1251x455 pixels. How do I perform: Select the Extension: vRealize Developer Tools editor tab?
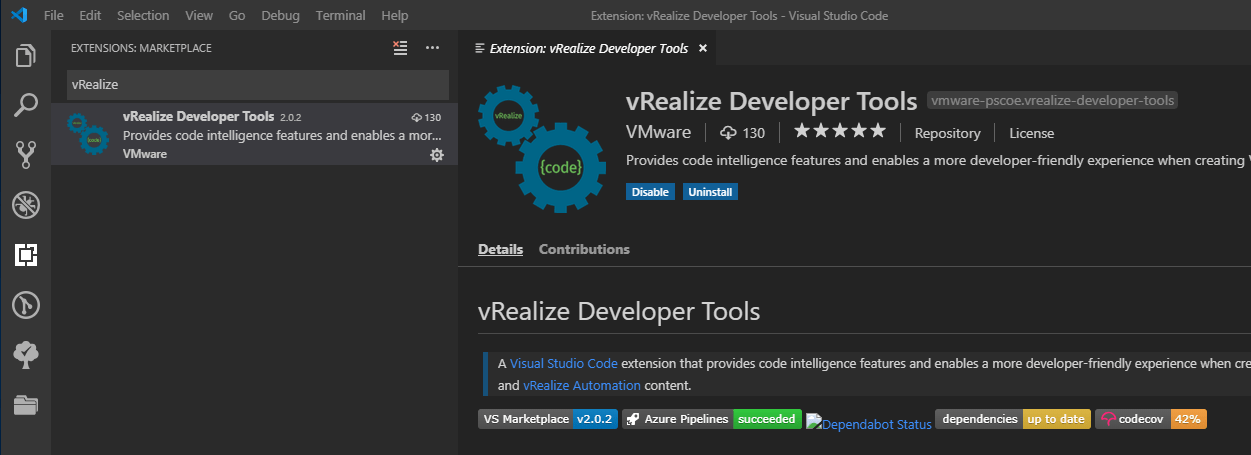pyautogui.click(x=588, y=48)
